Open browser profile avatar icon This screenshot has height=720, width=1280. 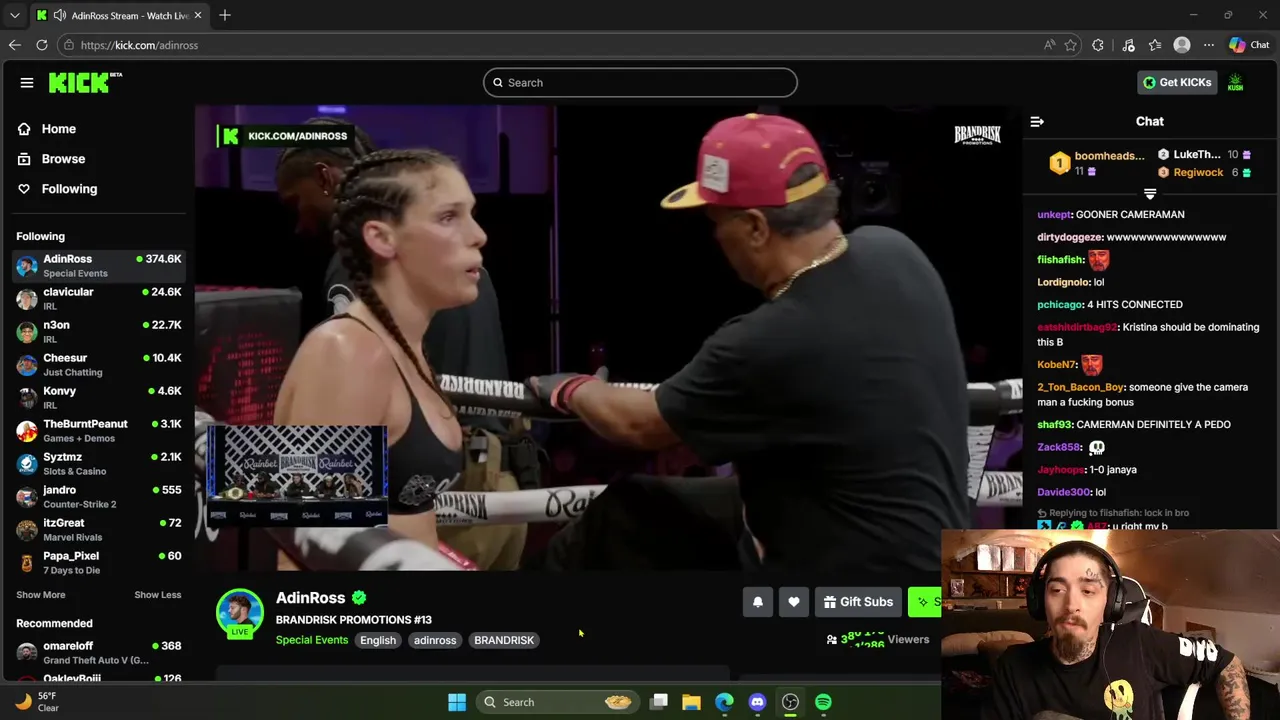tap(1182, 45)
